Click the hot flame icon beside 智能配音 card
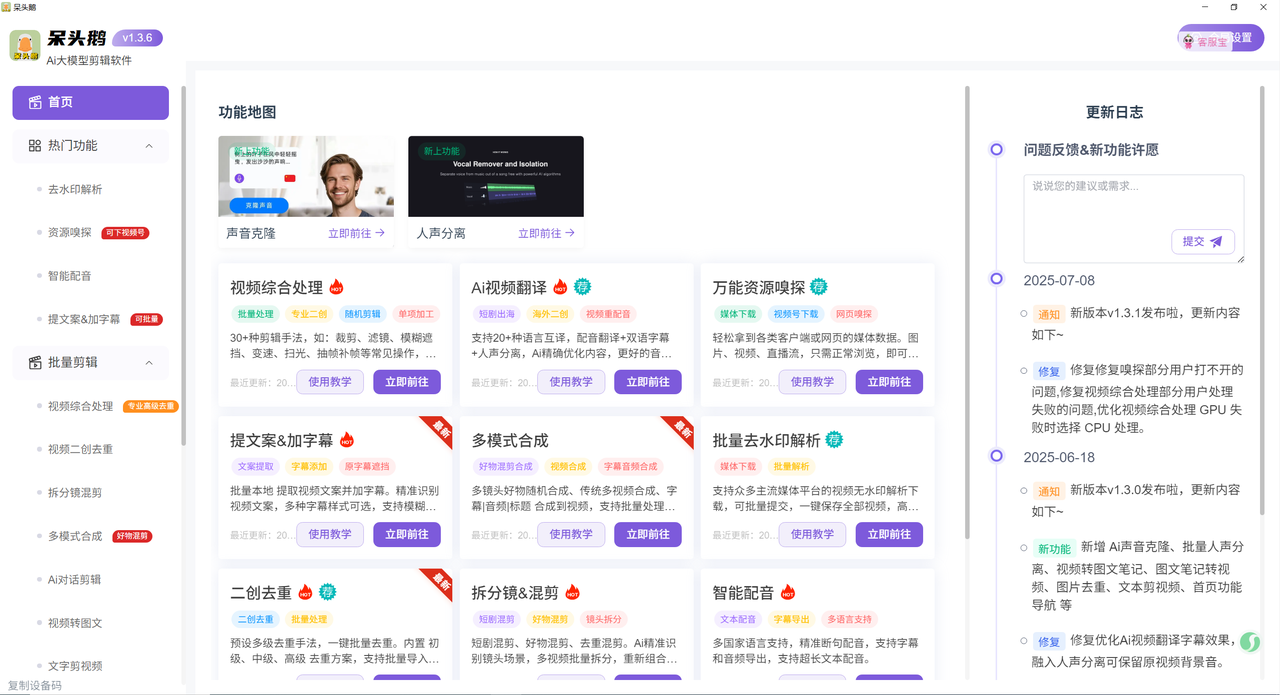 (x=788, y=593)
